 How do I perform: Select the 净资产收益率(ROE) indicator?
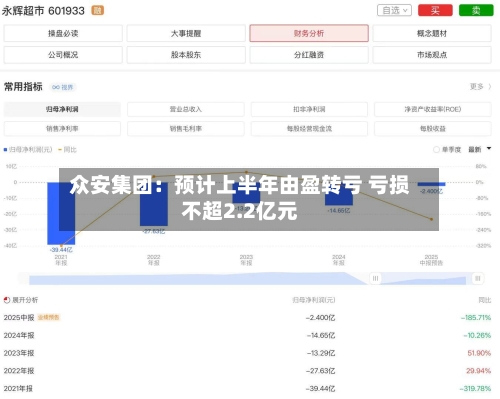[433, 109]
